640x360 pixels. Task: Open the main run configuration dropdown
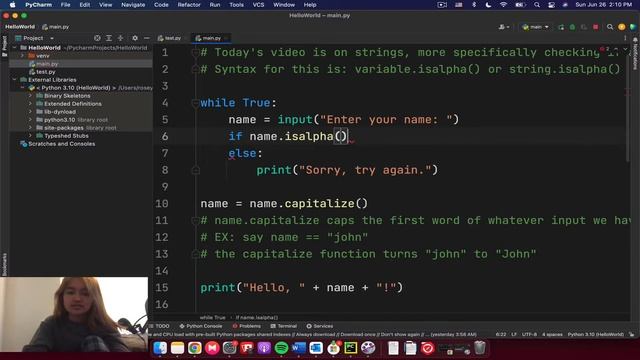coord(536,27)
